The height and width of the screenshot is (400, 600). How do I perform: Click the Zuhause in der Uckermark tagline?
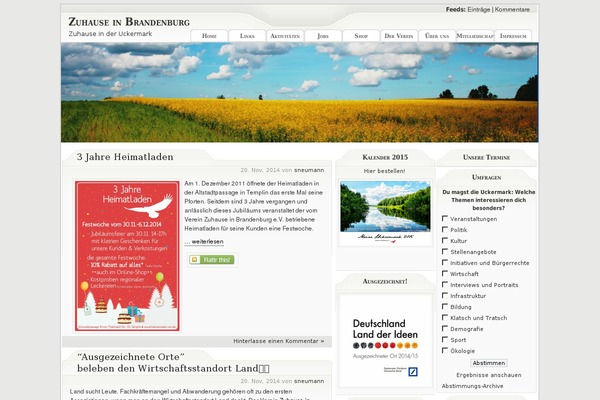tap(110, 34)
